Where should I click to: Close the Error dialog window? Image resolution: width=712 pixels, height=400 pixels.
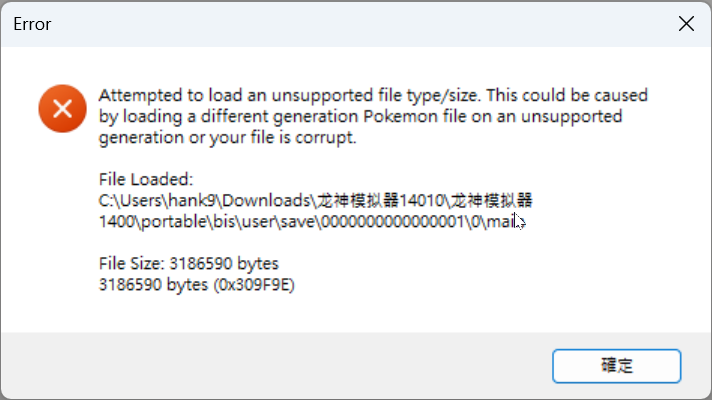(684, 24)
